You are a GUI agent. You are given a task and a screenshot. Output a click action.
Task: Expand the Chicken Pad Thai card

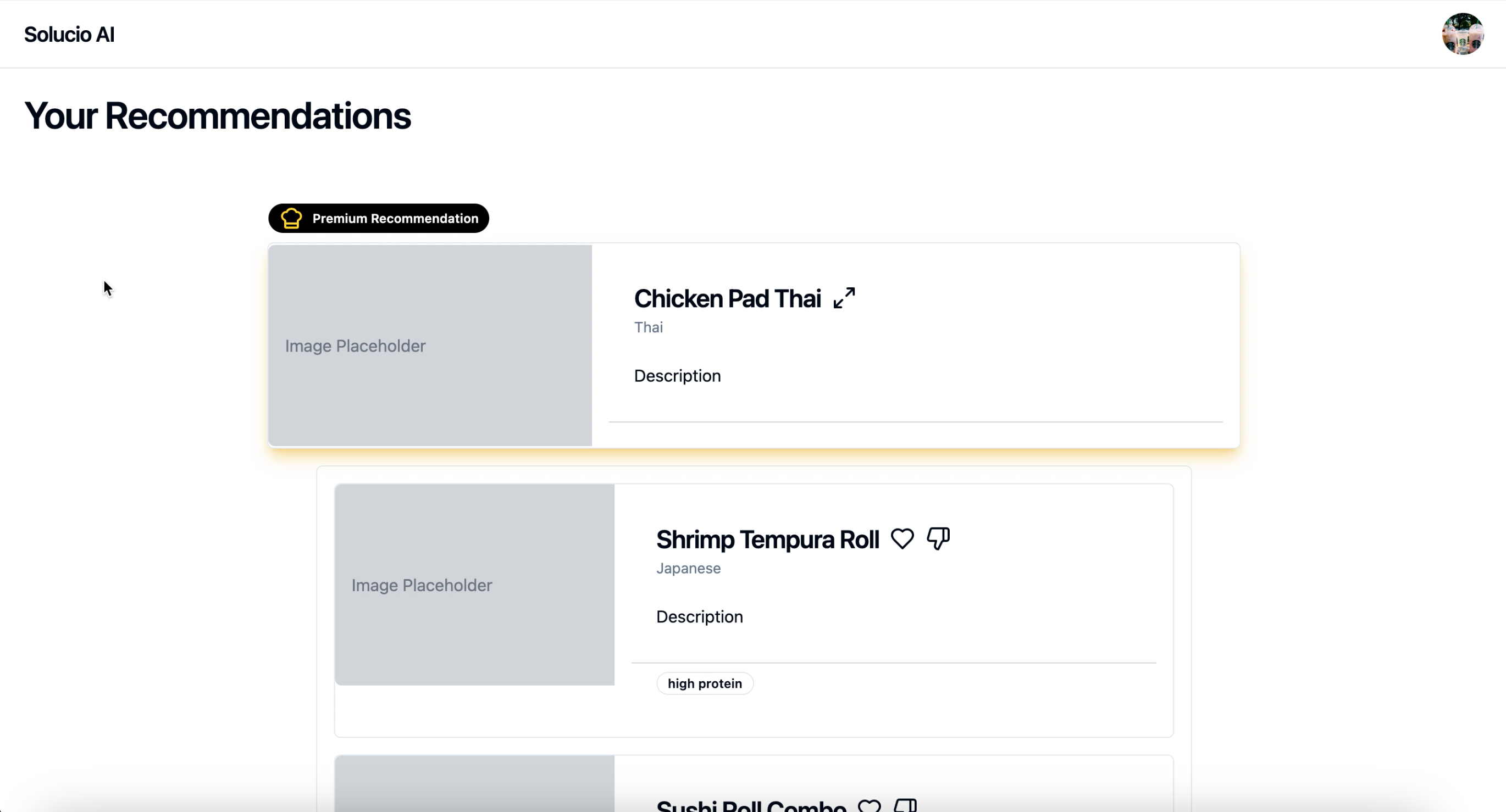pos(844,298)
